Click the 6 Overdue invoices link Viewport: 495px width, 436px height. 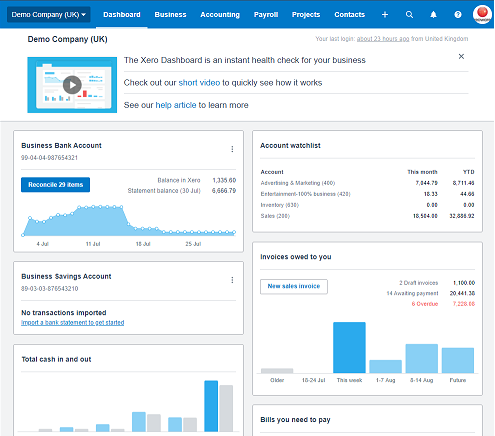[425, 304]
